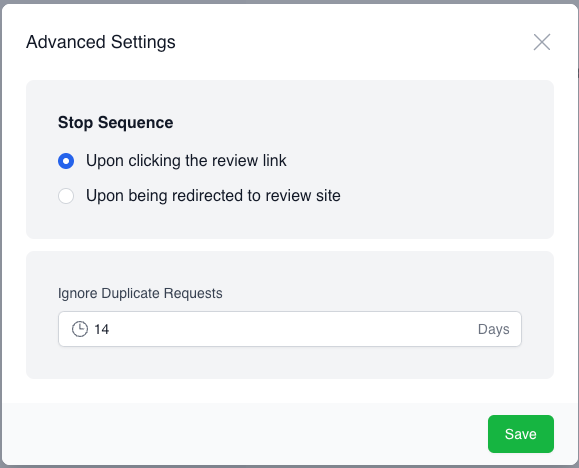Click the number 14 in the days field
Image resolution: width=579 pixels, height=468 pixels.
coord(102,329)
